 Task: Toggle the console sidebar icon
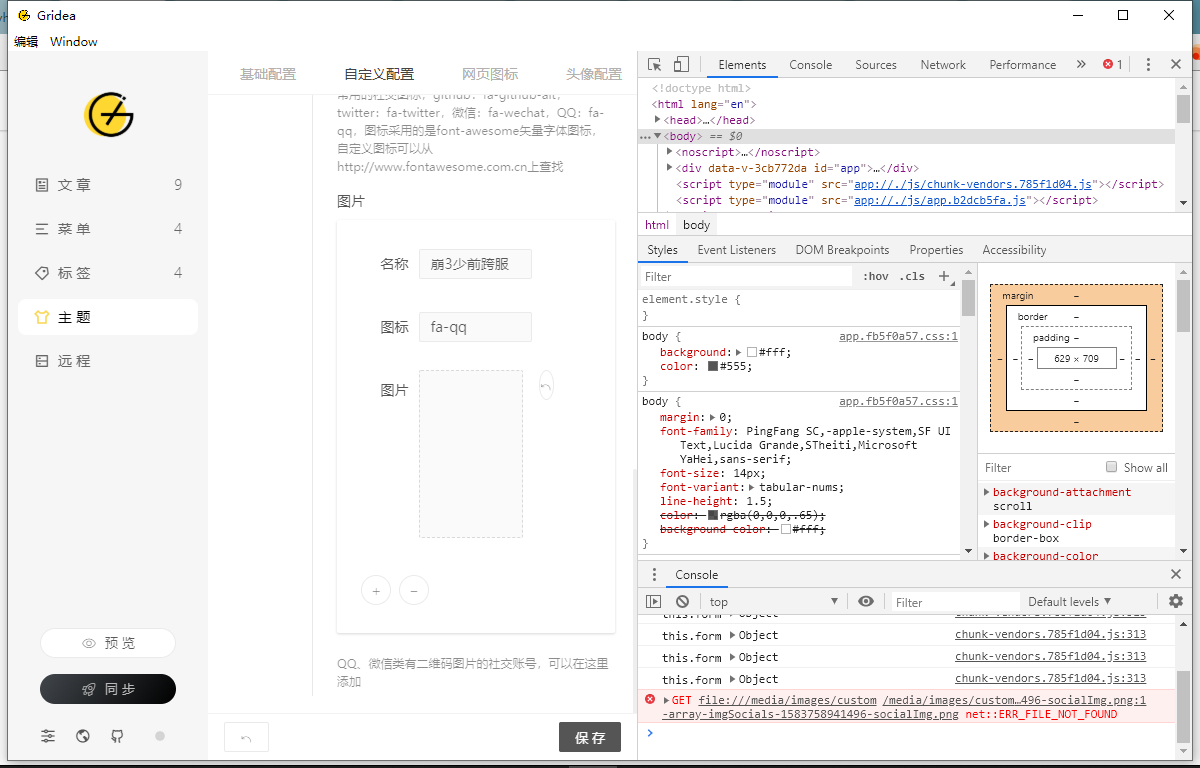[653, 601]
